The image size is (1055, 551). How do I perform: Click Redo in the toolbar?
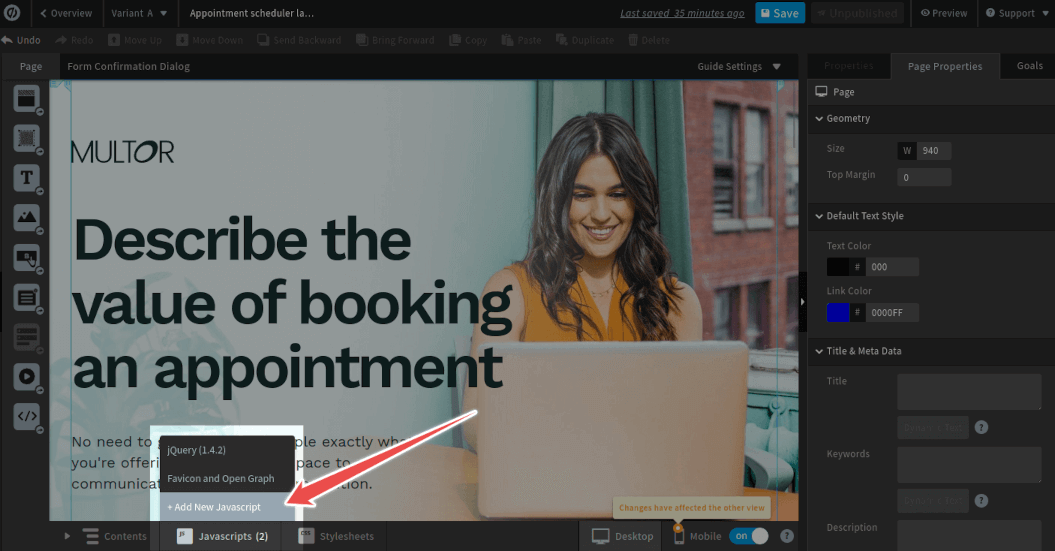click(x=75, y=40)
